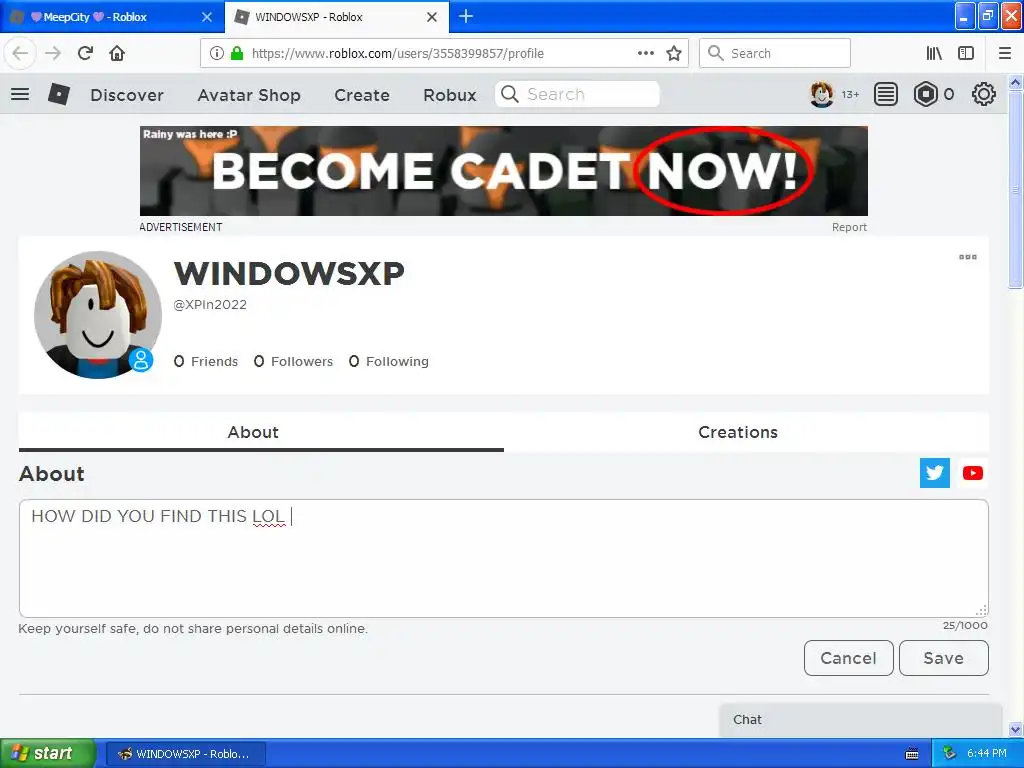Click the browser Back arrow
Viewport: 1024px width, 768px height.
pyautogui.click(x=20, y=53)
